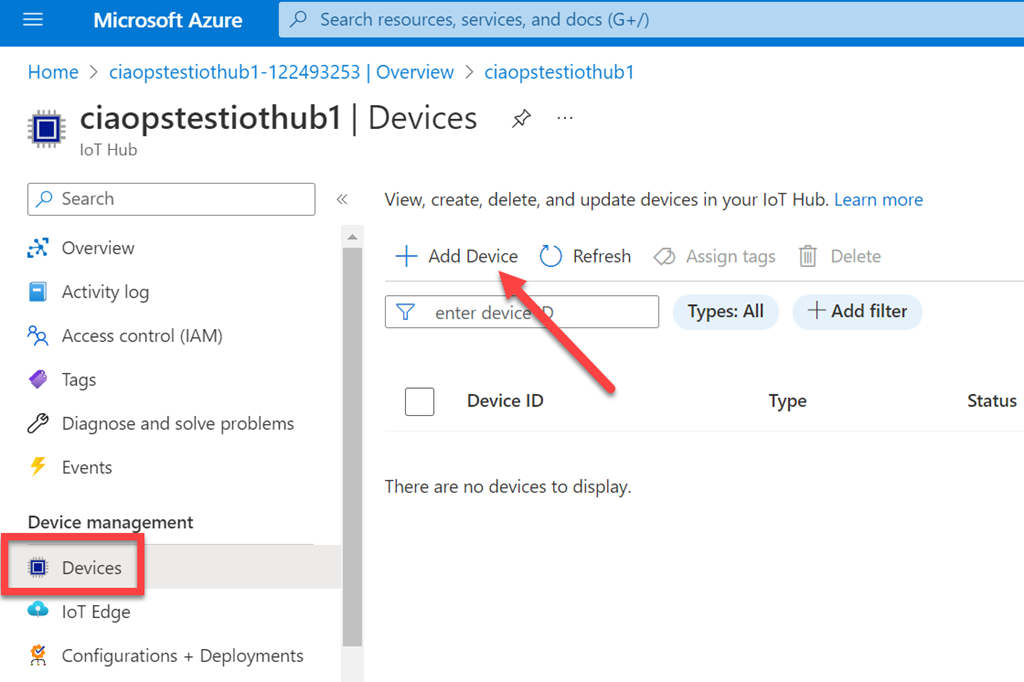
Task: Open Events lightning bolt item
Action: pyautogui.click(x=38, y=467)
